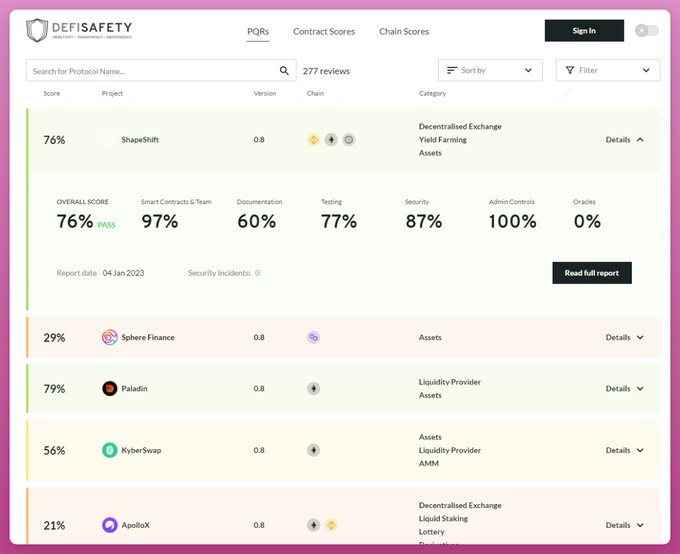Viewport: 680px width, 554px height.
Task: Click ShapeShift's BNB chain icon
Action: tap(314, 139)
